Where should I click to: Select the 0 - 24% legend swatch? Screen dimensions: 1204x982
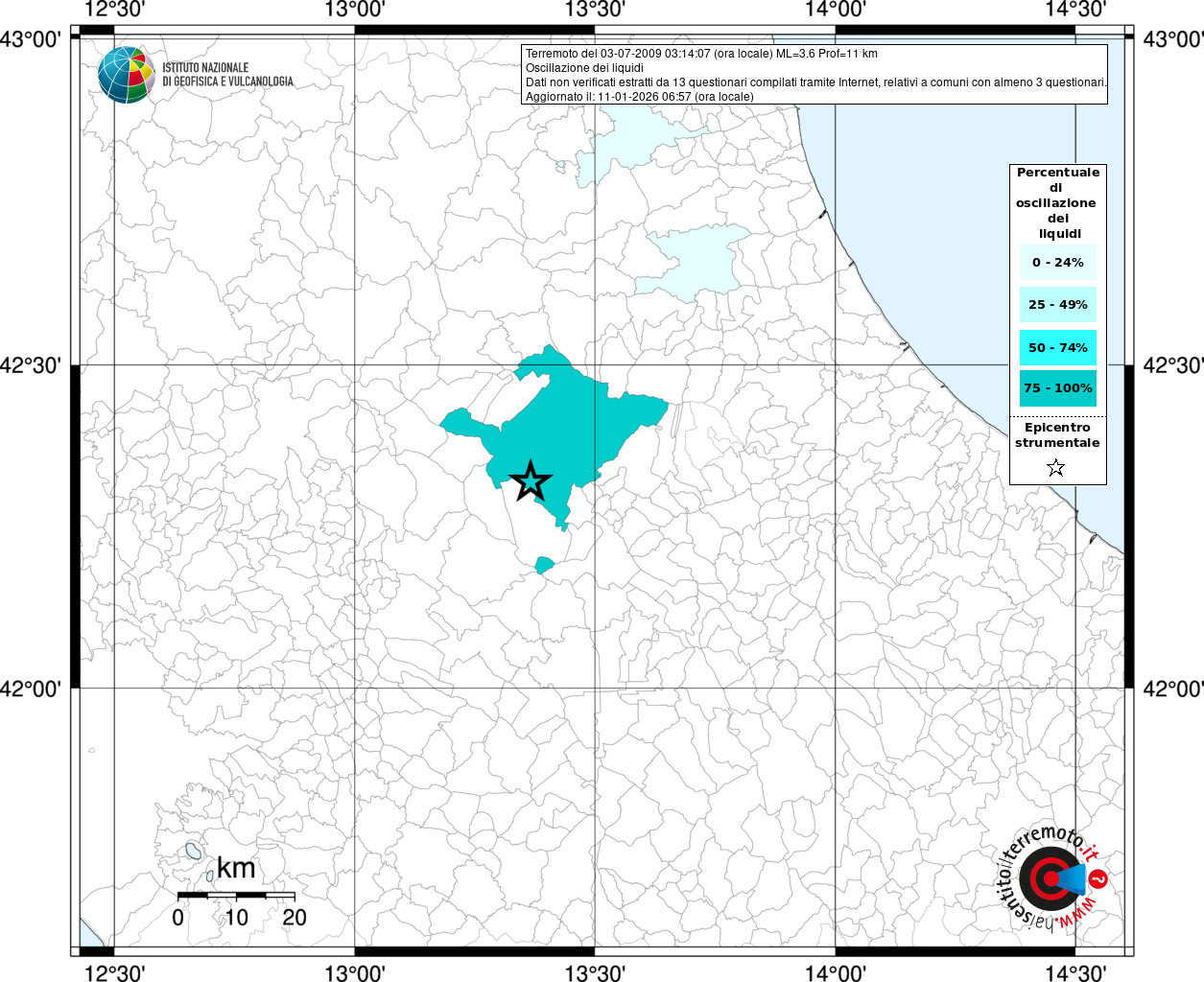pyautogui.click(x=1058, y=263)
